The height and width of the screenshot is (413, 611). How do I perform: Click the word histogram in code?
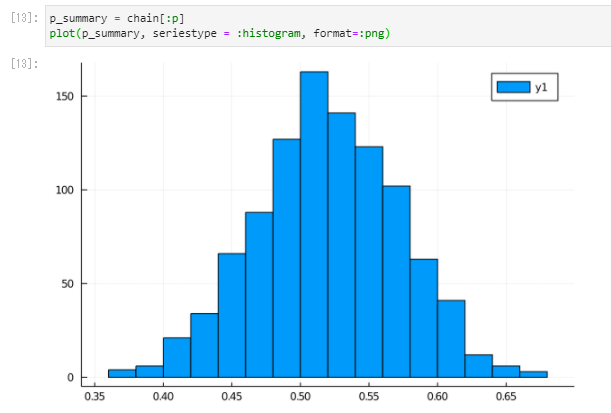click(x=271, y=34)
